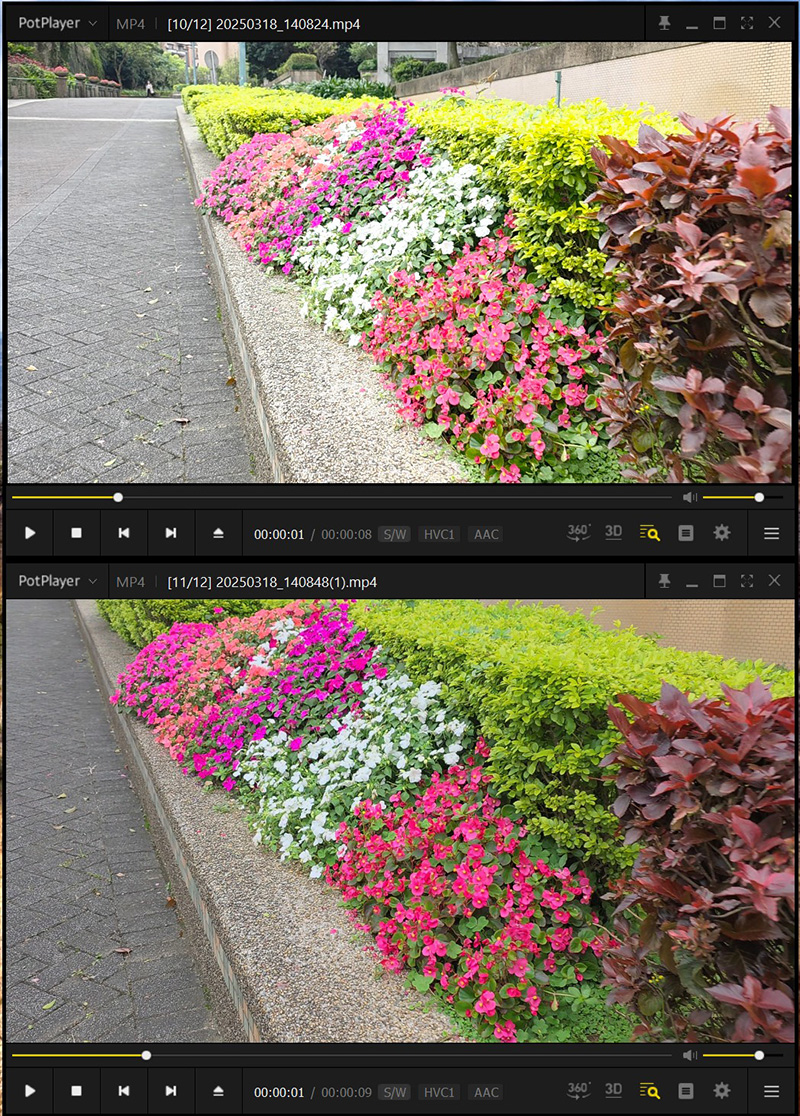800x1116 pixels.
Task: Toggle 360 video mode in top player
Action: [578, 532]
